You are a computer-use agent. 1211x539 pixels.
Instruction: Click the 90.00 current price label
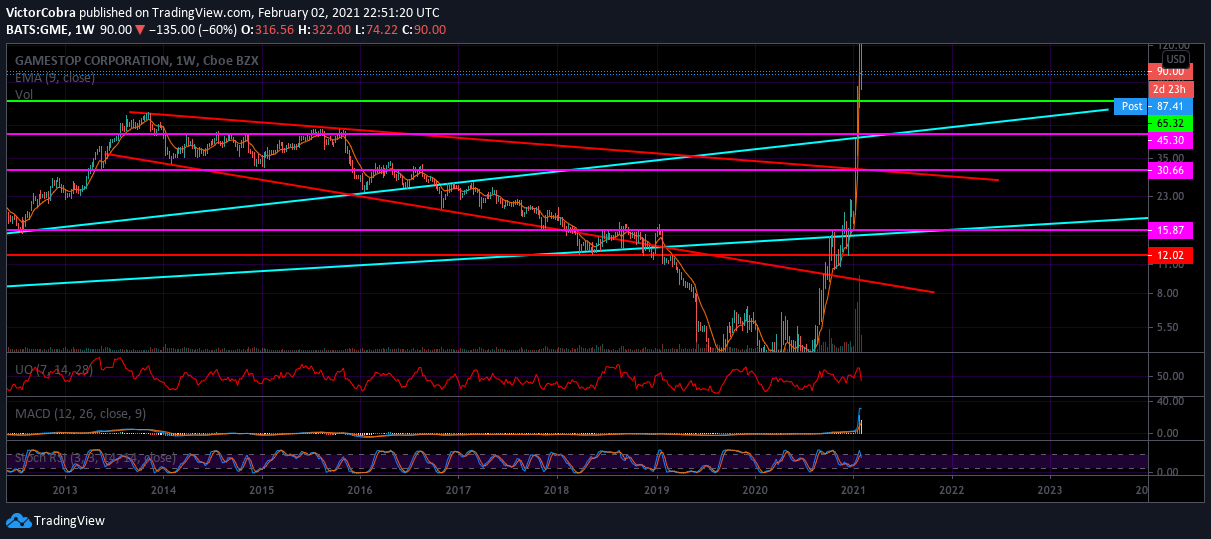coord(1170,72)
